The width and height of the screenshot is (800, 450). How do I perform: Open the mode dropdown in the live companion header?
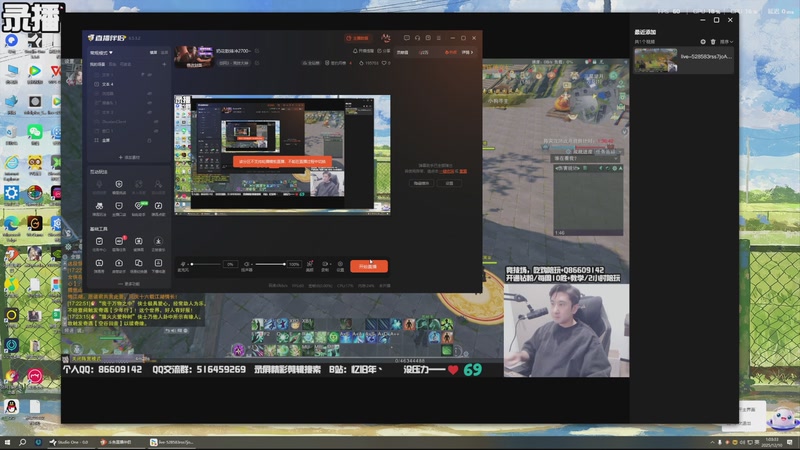click(x=102, y=53)
